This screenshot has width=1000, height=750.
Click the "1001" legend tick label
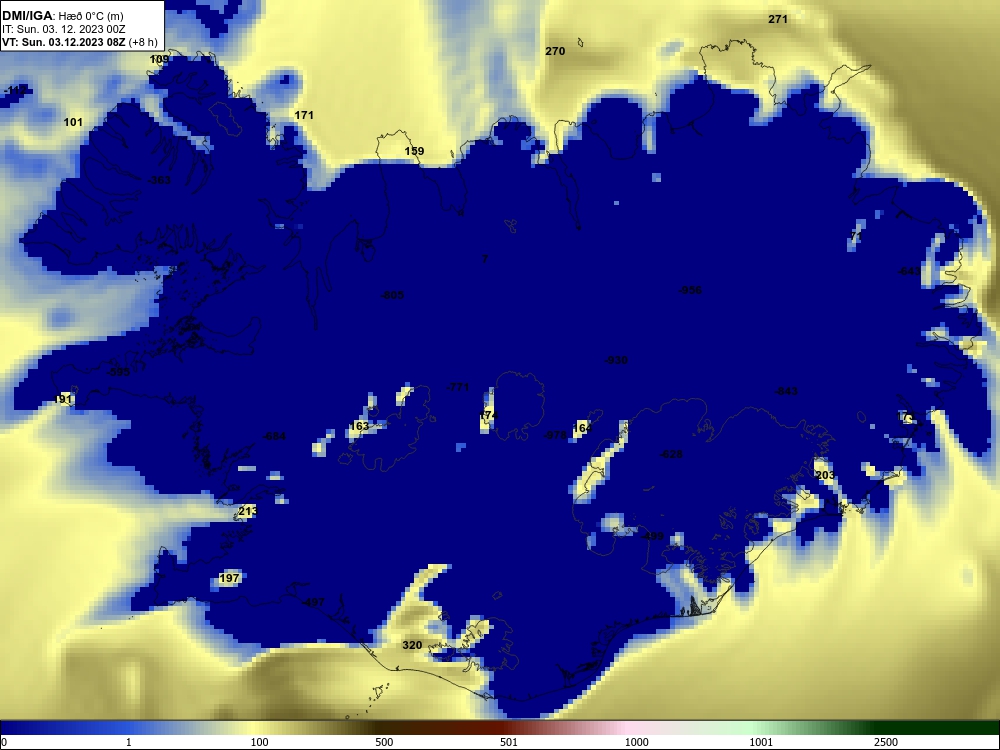coord(761,742)
